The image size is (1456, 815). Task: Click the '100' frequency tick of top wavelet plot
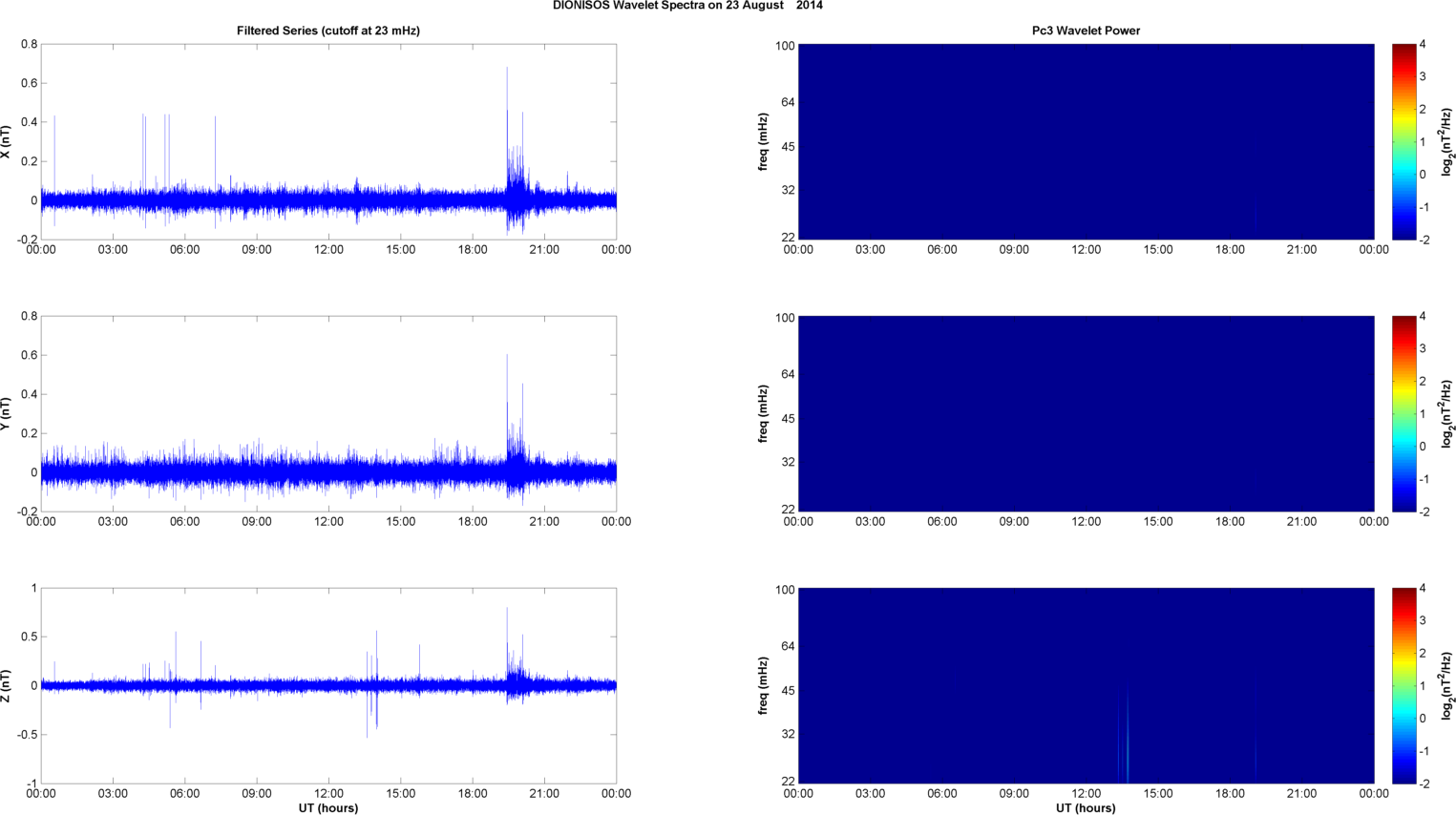(785, 46)
